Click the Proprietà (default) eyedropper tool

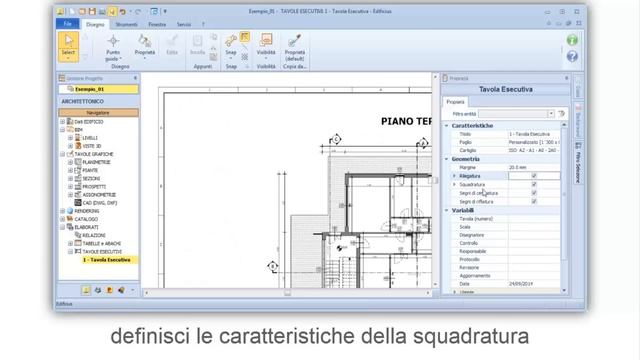click(294, 47)
